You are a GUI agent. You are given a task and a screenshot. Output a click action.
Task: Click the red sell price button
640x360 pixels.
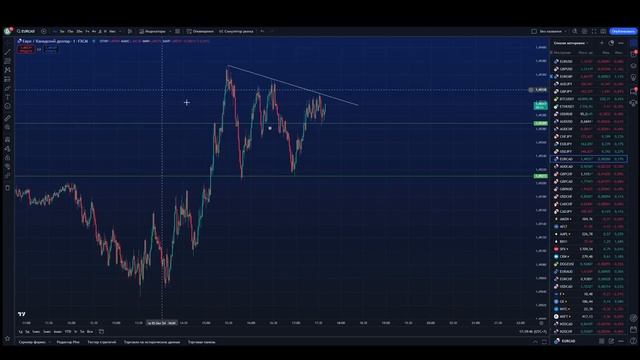(26, 49)
